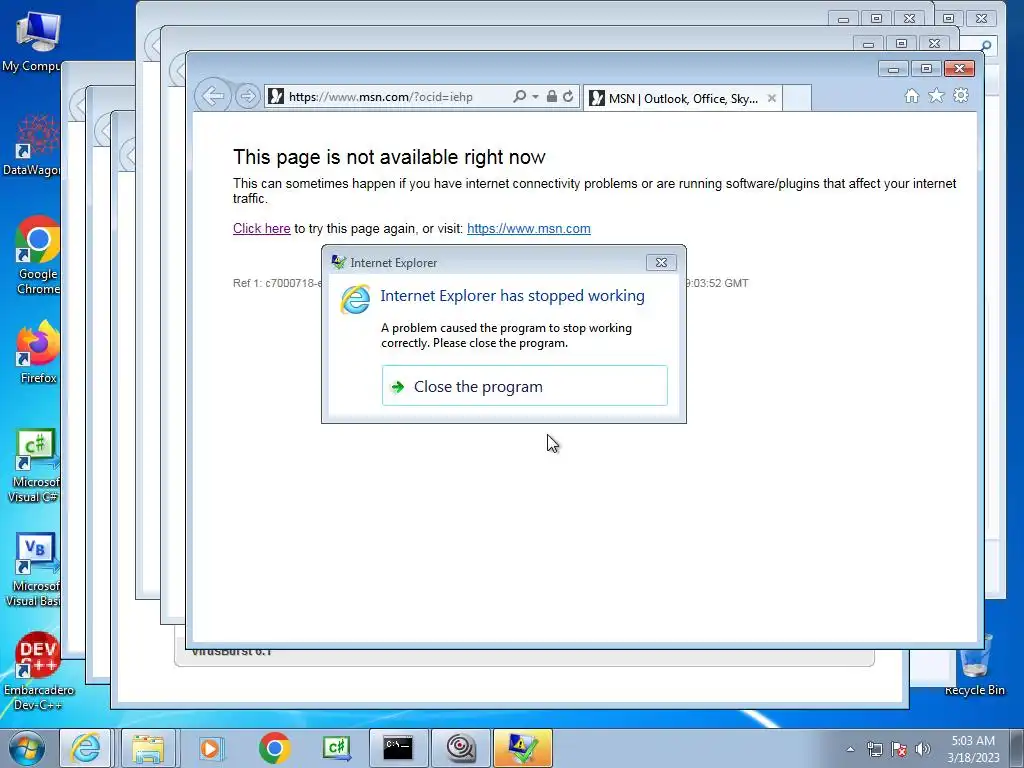1024x768 pixels.
Task: Close the Internet Explorer error dialog
Action: pos(661,263)
